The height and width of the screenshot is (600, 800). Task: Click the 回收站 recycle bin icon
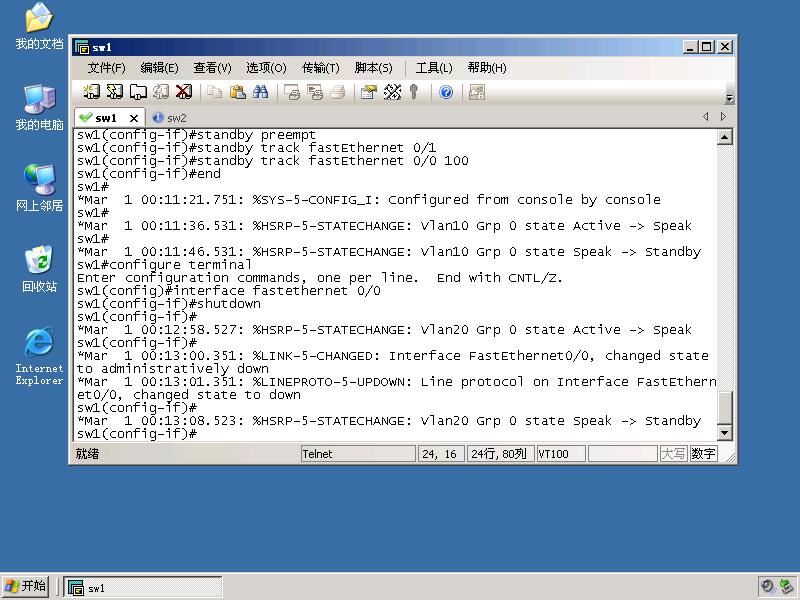tap(39, 269)
